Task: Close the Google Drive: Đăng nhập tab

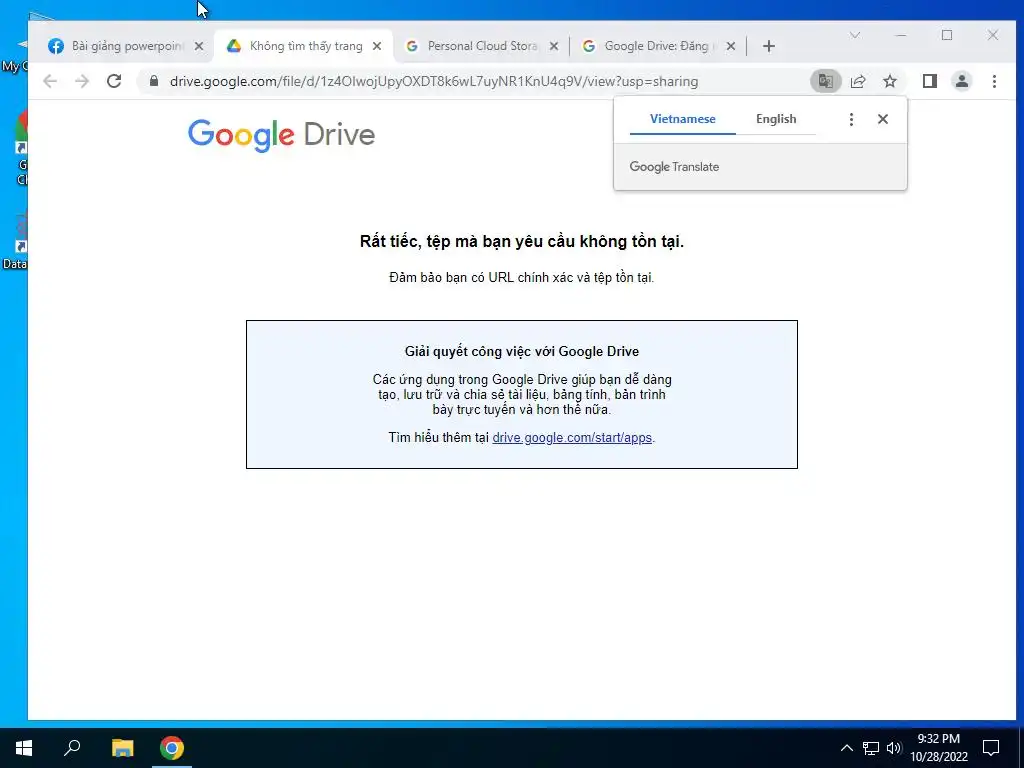Action: coord(731,46)
